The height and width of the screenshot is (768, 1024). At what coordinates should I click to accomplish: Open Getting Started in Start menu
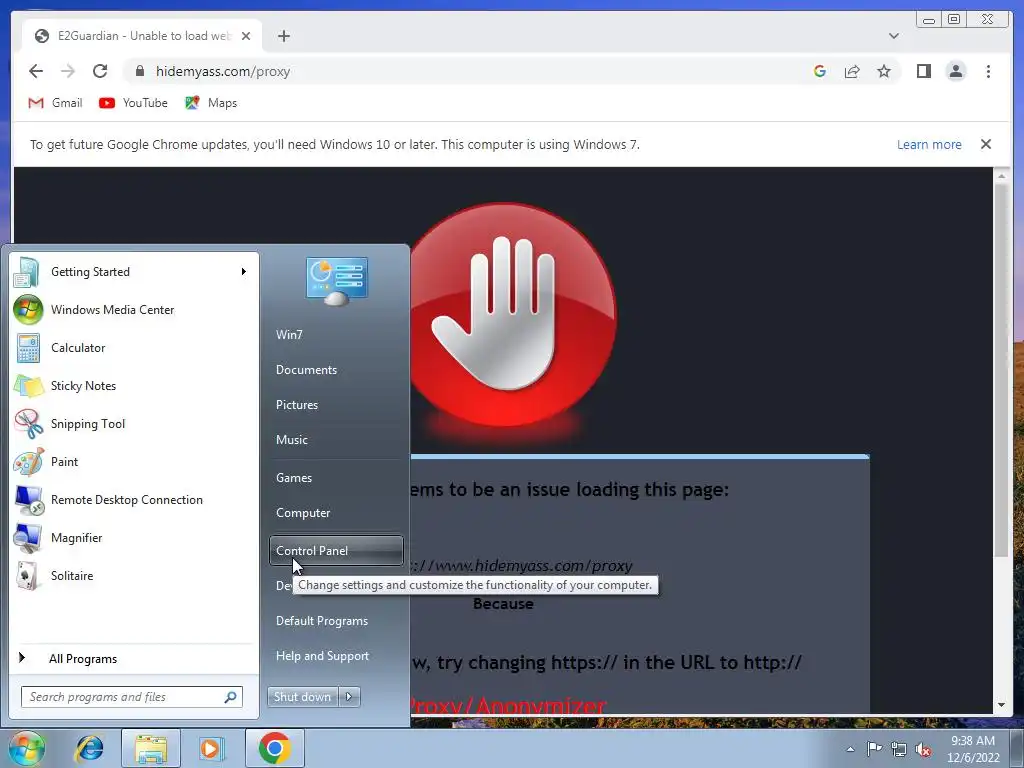coord(133,272)
